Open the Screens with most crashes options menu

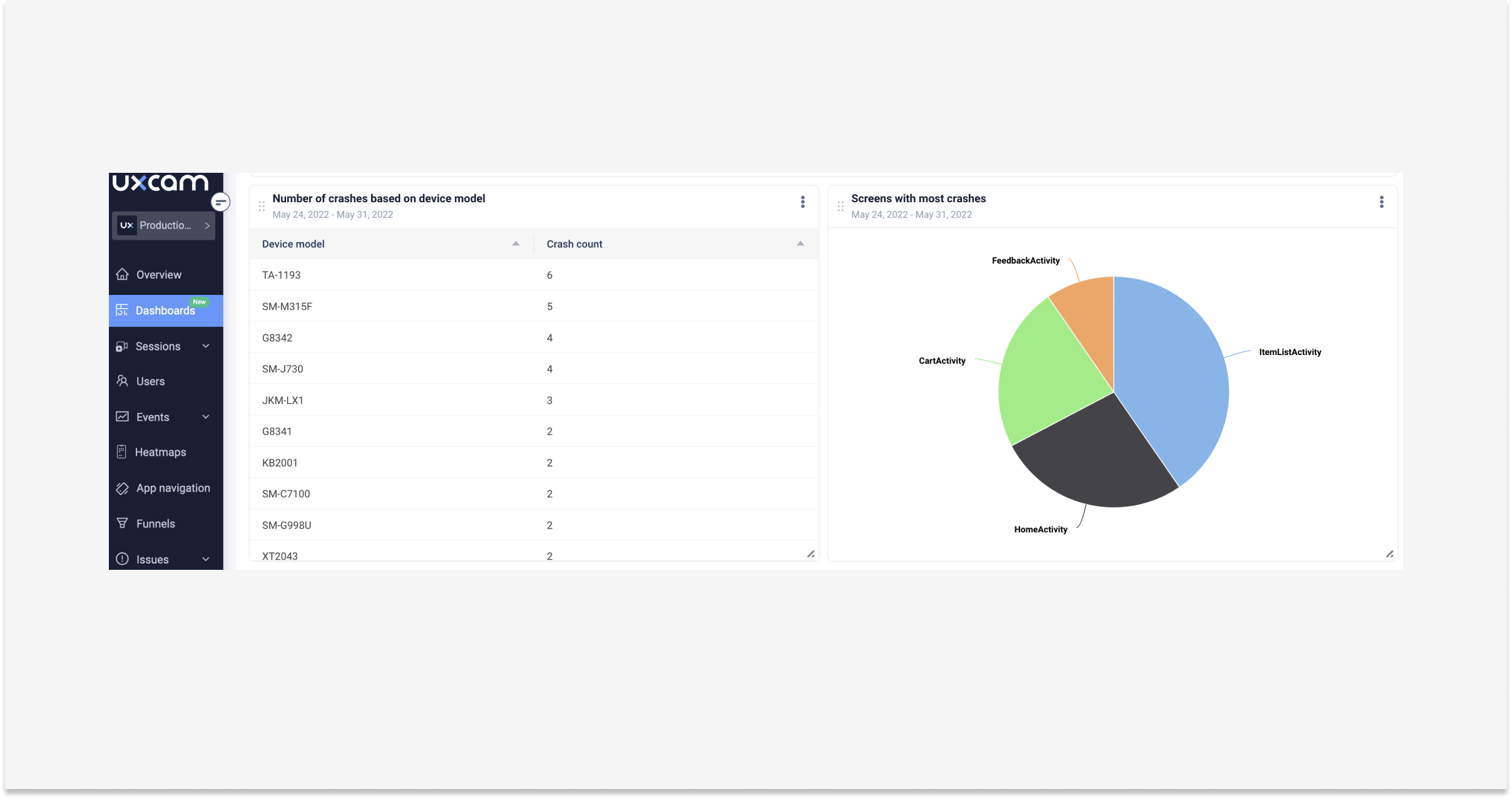point(1381,202)
